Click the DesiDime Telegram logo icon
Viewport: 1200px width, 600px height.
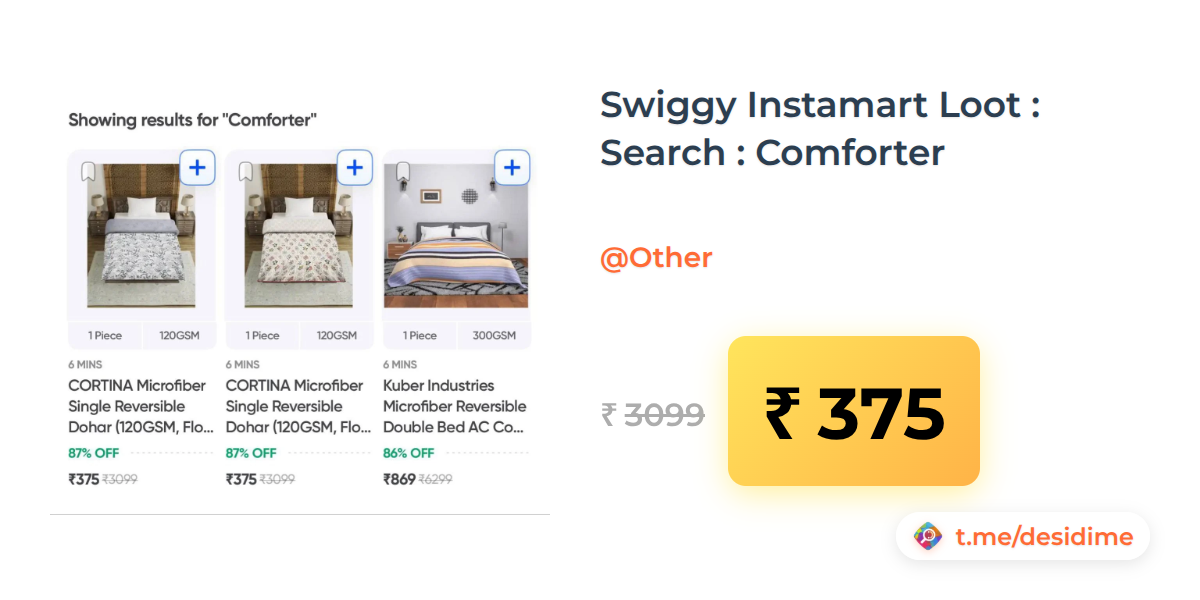click(928, 537)
